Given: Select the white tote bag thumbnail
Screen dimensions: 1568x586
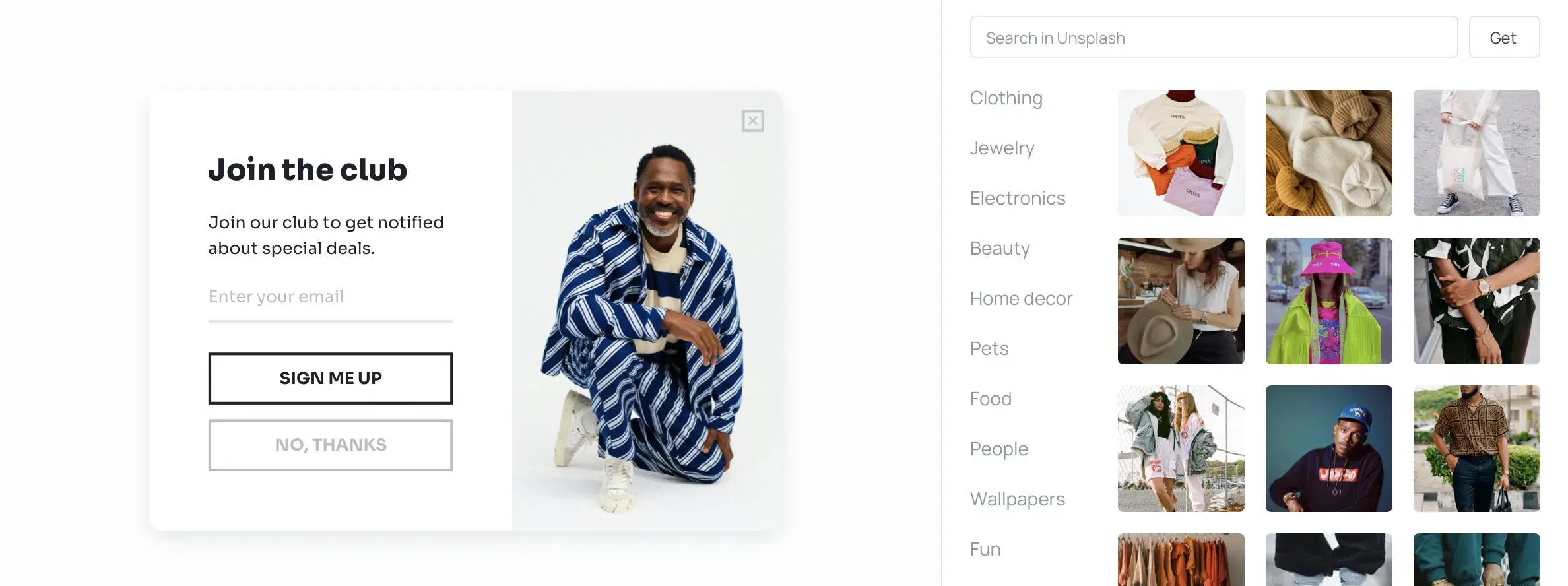Looking at the screenshot, I should (x=1476, y=153).
